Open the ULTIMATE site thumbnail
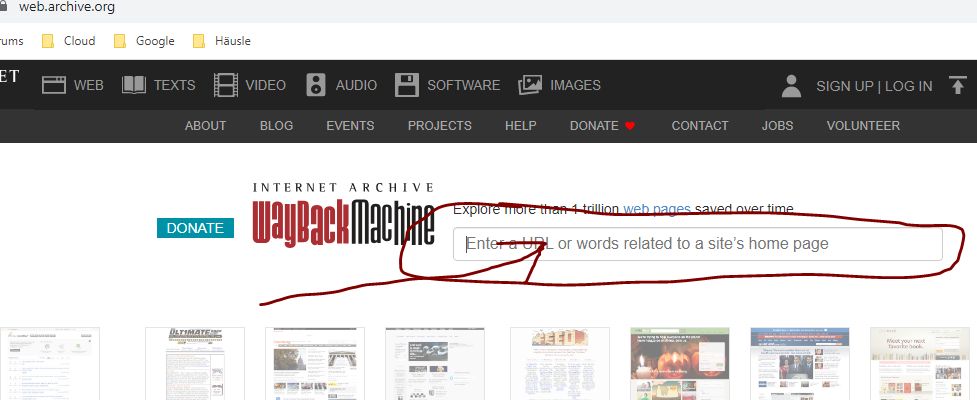 pos(195,364)
